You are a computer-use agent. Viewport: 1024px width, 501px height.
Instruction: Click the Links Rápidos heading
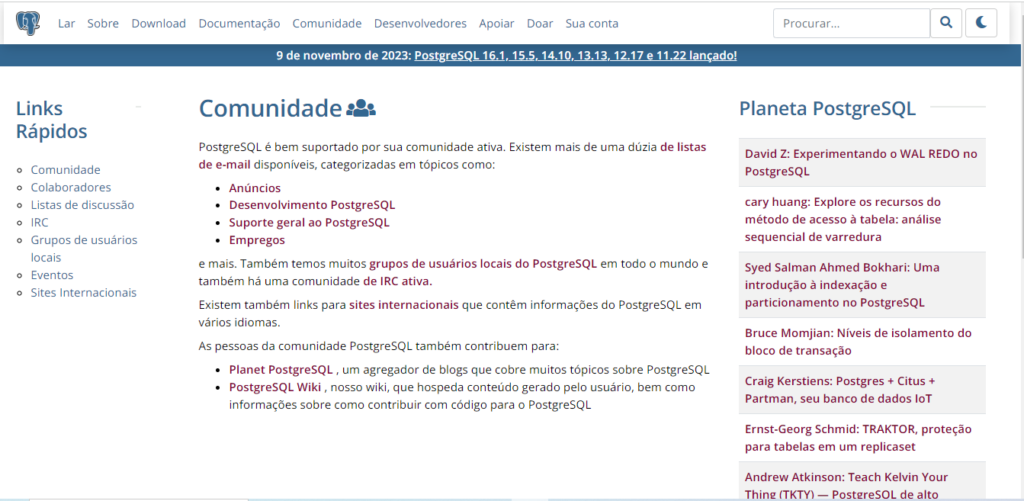point(52,120)
